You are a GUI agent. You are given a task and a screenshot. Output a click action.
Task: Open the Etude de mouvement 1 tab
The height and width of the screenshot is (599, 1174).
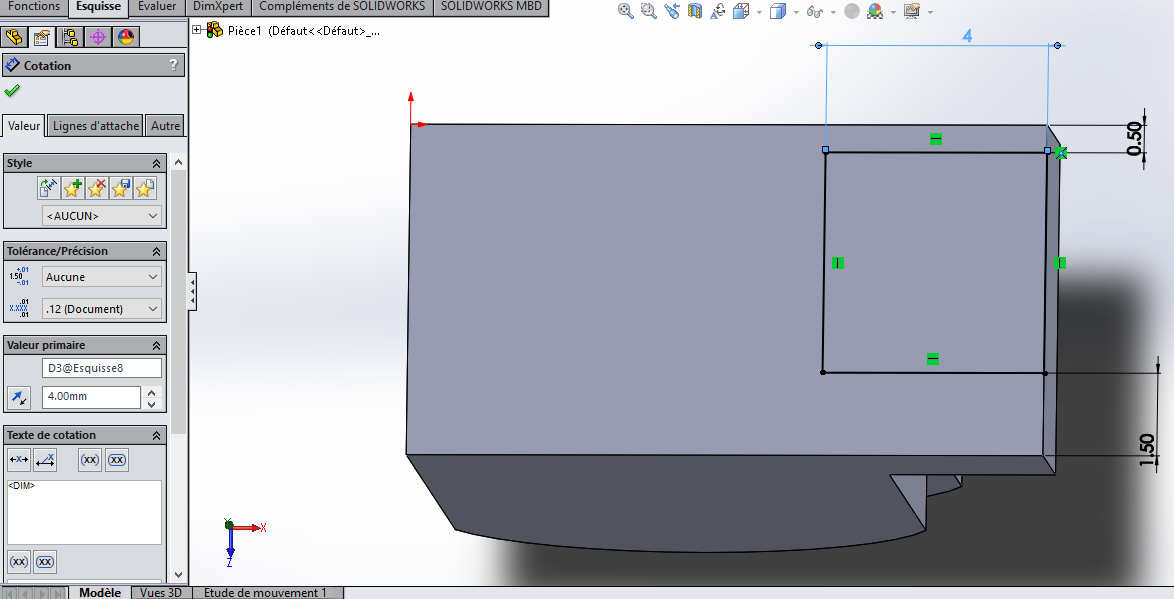[265, 592]
